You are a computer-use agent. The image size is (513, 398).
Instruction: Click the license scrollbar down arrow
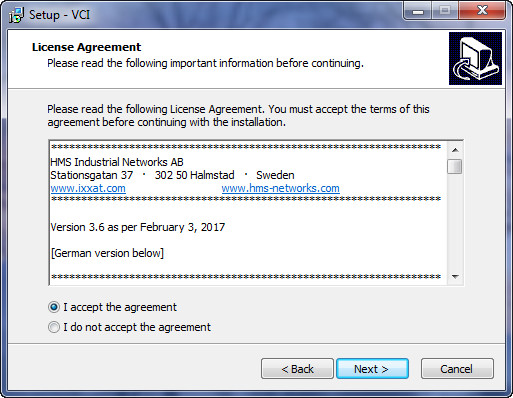pyautogui.click(x=455, y=277)
